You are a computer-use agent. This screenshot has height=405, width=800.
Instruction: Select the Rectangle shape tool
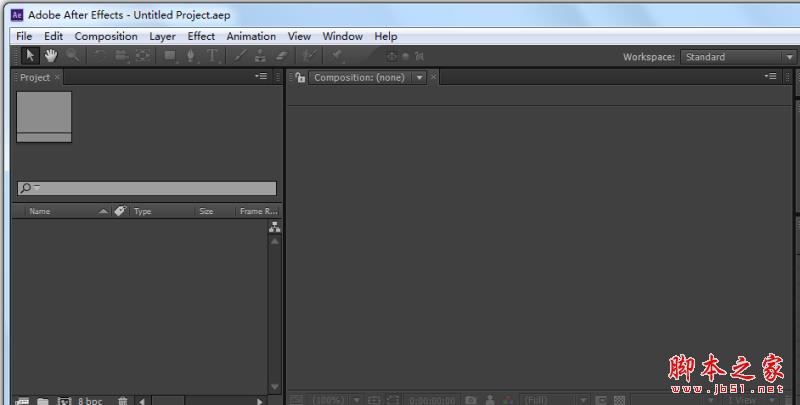pos(170,56)
